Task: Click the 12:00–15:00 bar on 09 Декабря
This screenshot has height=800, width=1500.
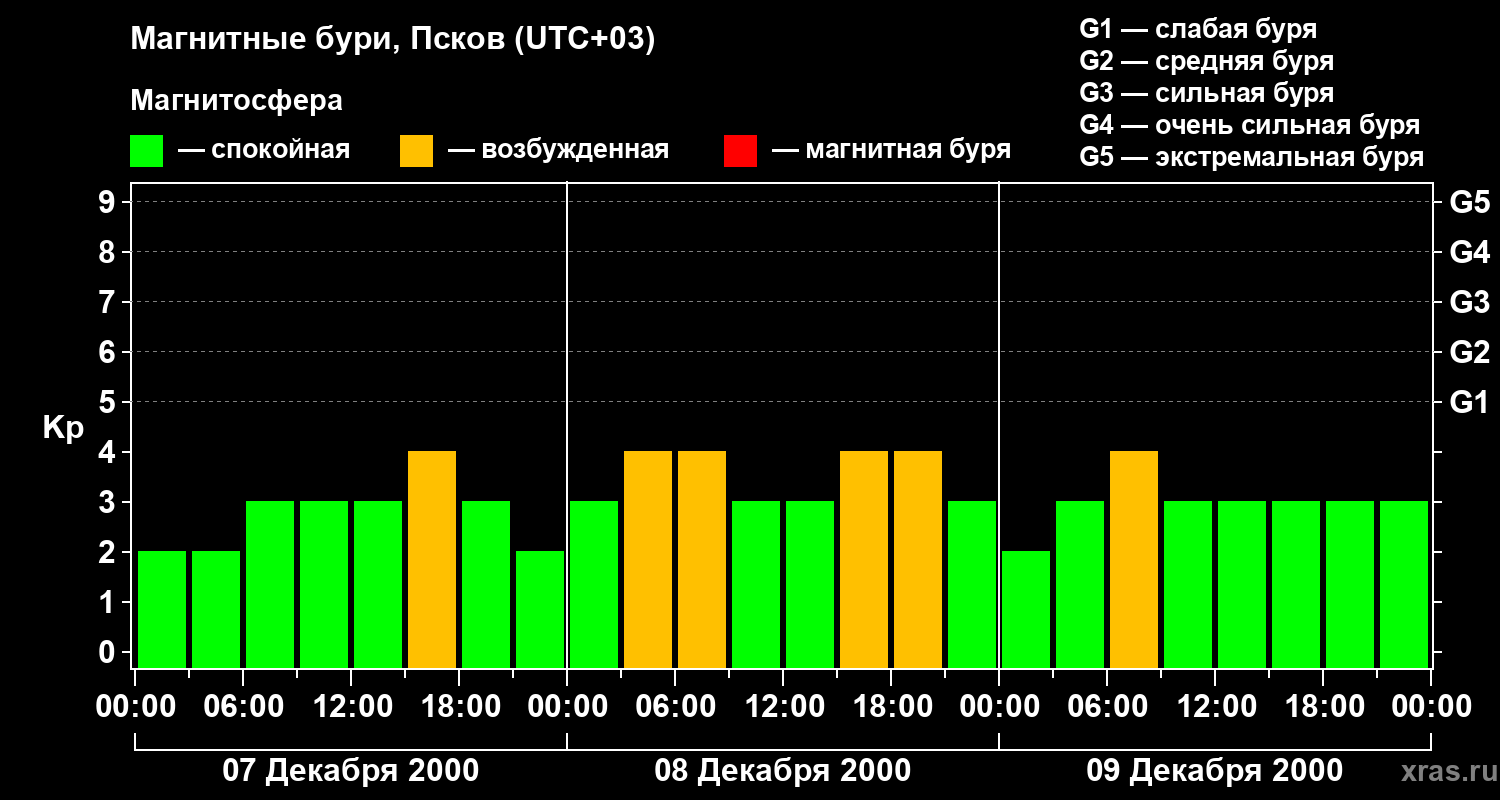Action: point(1242,584)
